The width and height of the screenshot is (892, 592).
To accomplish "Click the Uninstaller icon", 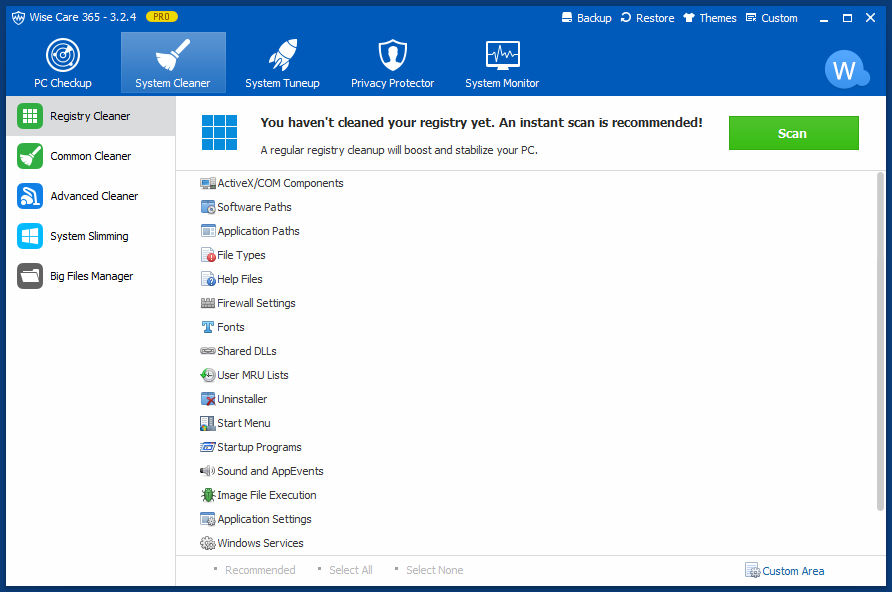I will pos(208,399).
